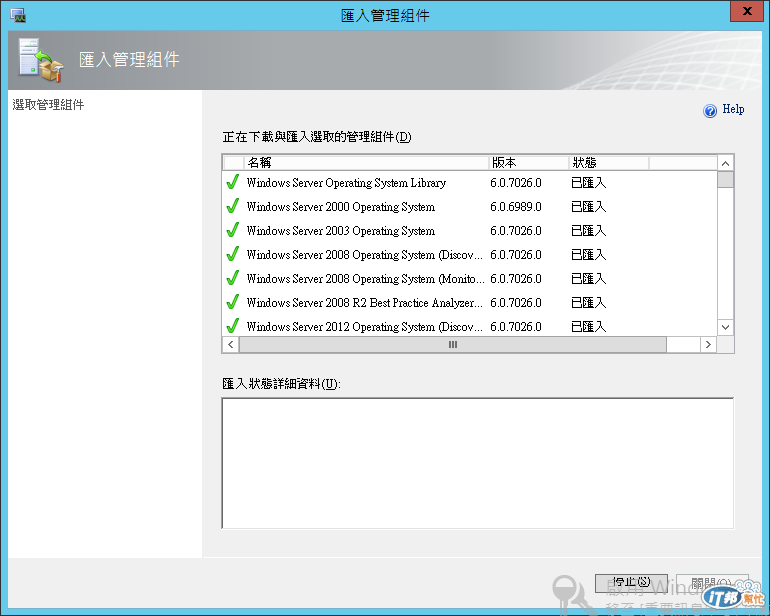Click version 6.0.7026.0 of Operating System Library

tap(516, 183)
